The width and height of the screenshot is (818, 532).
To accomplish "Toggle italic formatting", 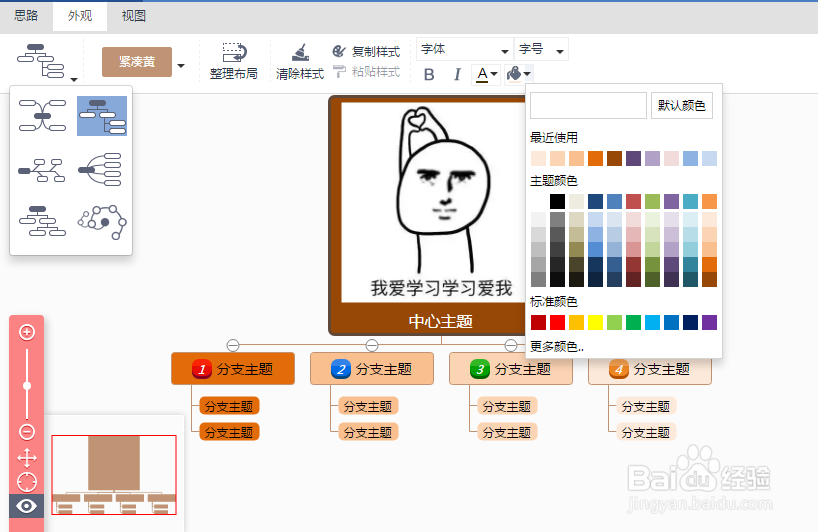I will pos(457,75).
